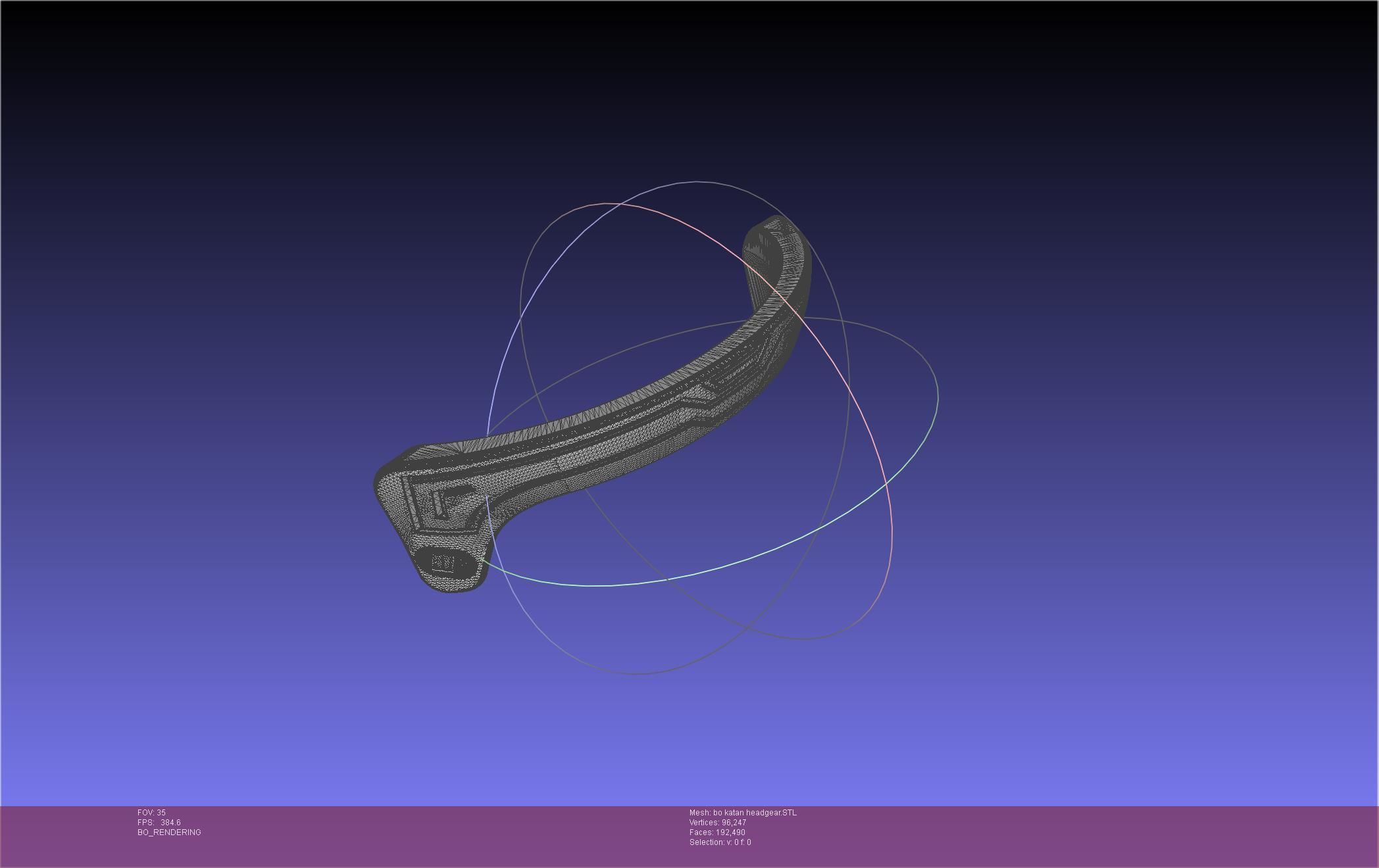Click the Selection: v: 0 f: 0 text
The width and height of the screenshot is (1379, 868).
click(x=720, y=842)
